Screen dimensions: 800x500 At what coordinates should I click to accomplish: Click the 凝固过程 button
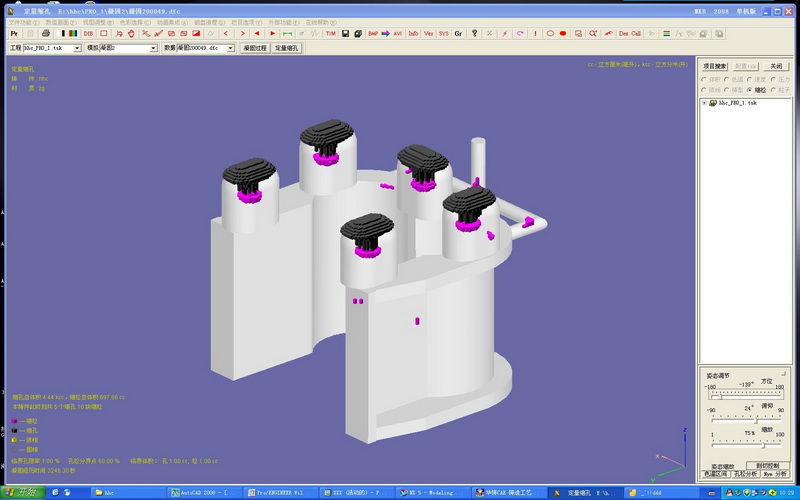(x=255, y=48)
